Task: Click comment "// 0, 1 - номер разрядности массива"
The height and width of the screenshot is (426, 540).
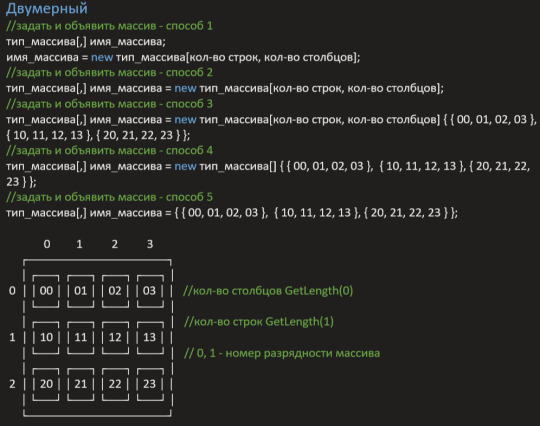Action: click(x=282, y=353)
